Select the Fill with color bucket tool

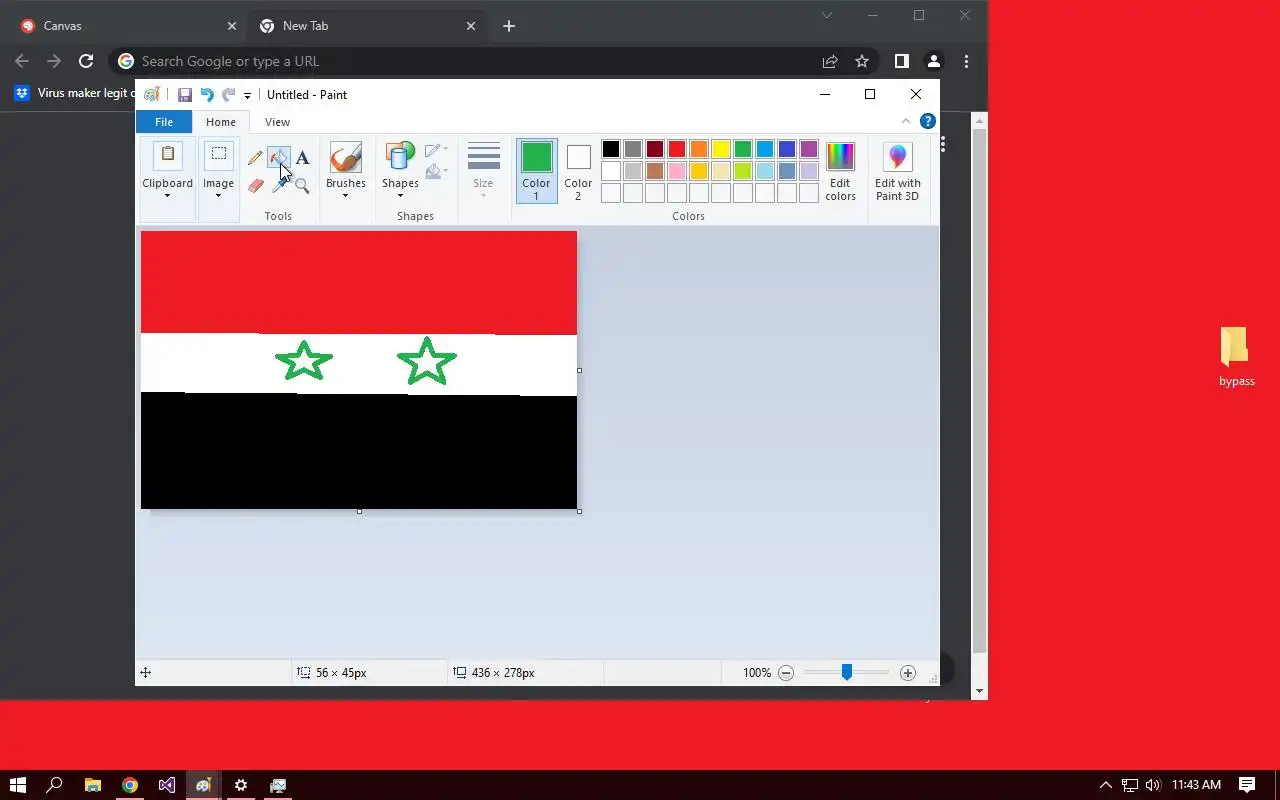(279, 157)
